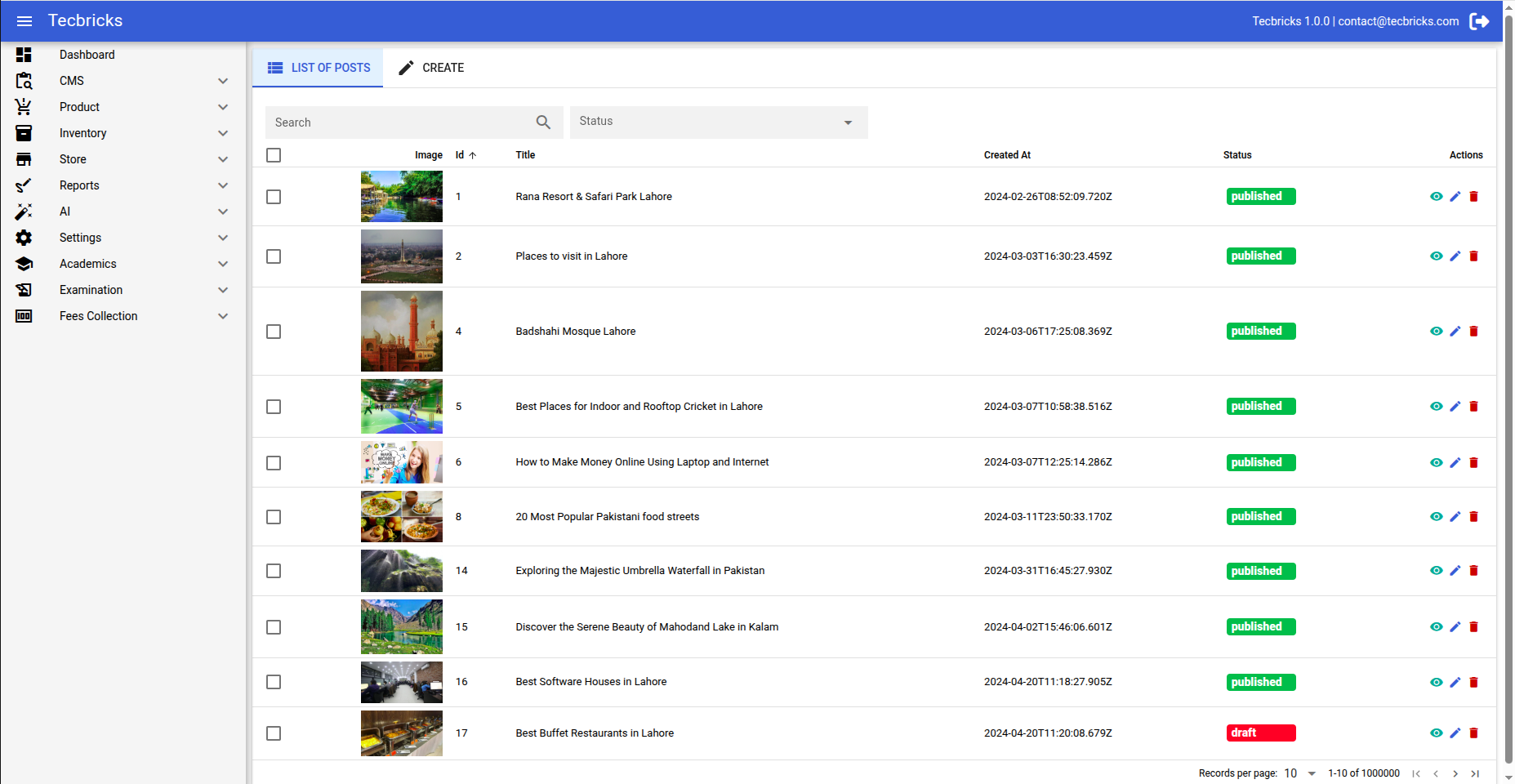Edit the Mahodand Lake in Kalam post
The image size is (1515, 784).
pyautogui.click(x=1455, y=627)
